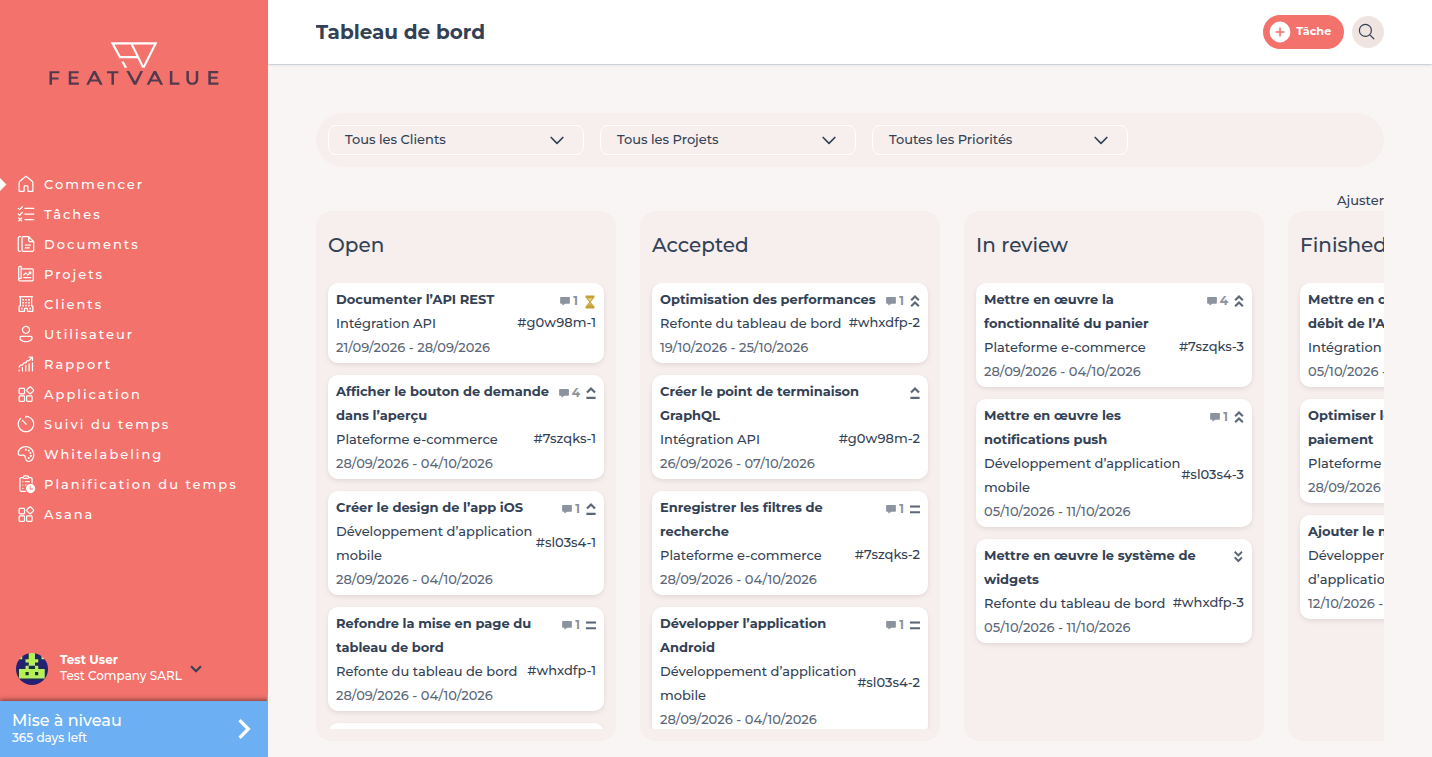Click the Whitelabeling icon
1432x757 pixels.
[x=26, y=454]
